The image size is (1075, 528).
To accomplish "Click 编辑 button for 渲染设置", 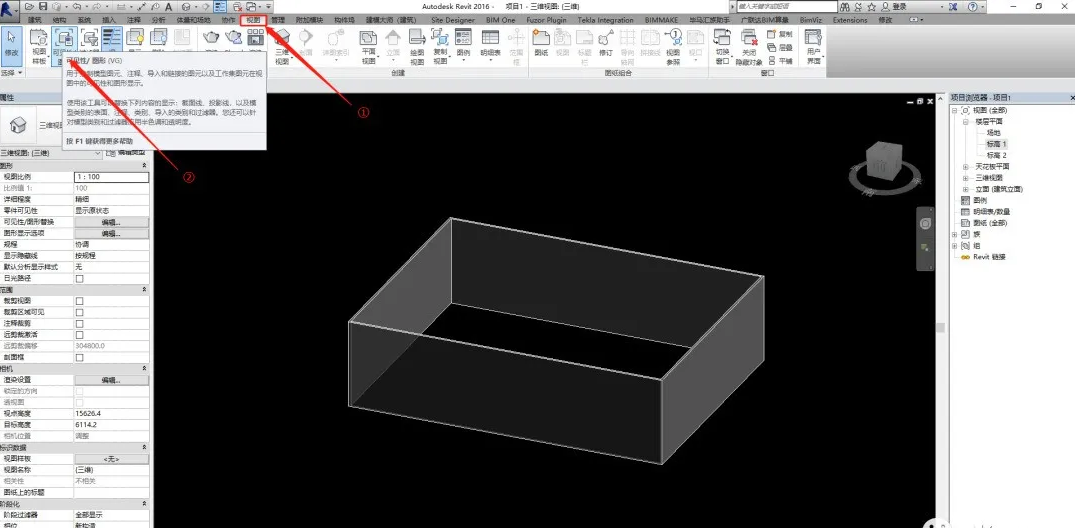I will pos(111,380).
